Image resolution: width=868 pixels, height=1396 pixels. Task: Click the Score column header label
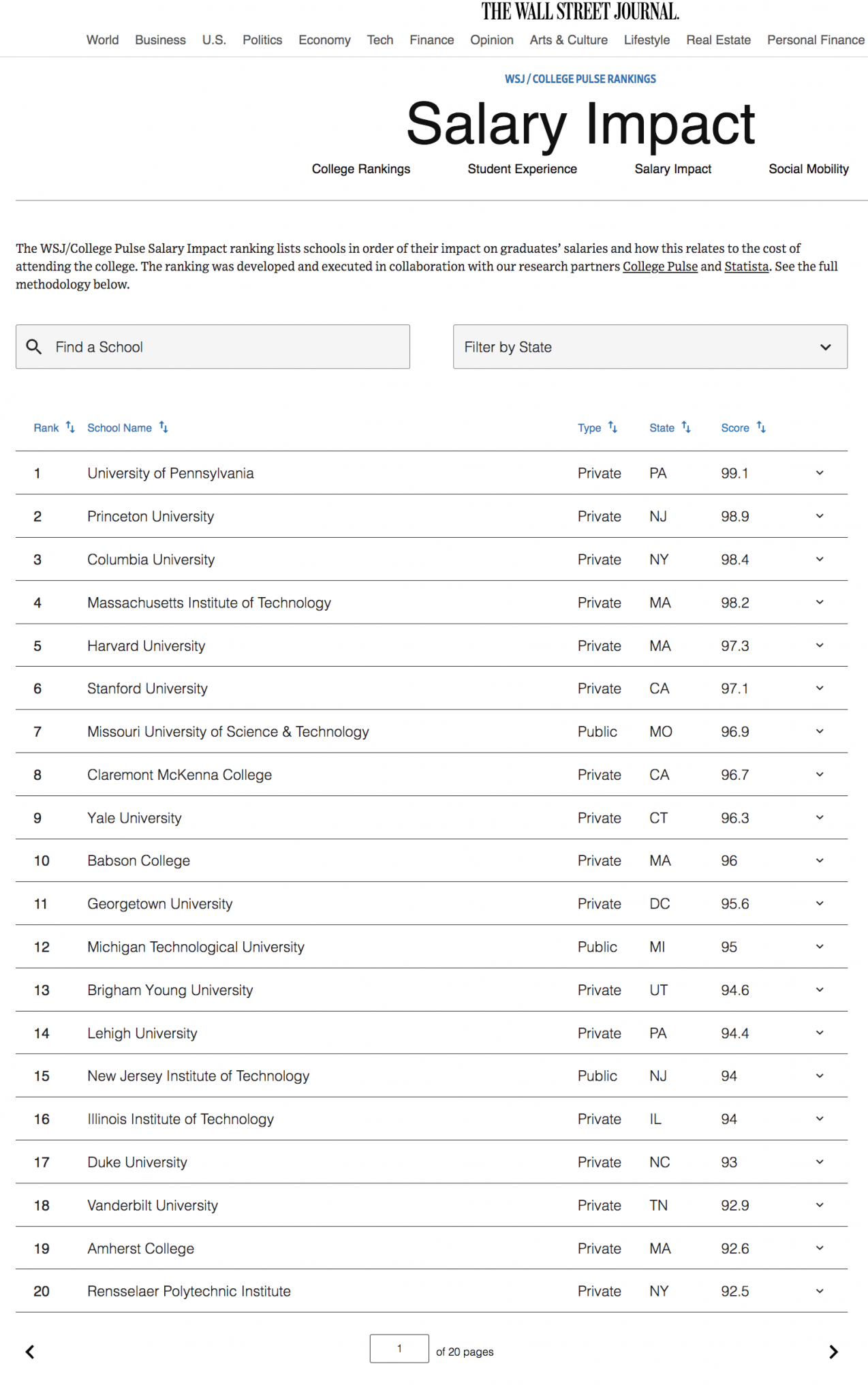point(735,428)
